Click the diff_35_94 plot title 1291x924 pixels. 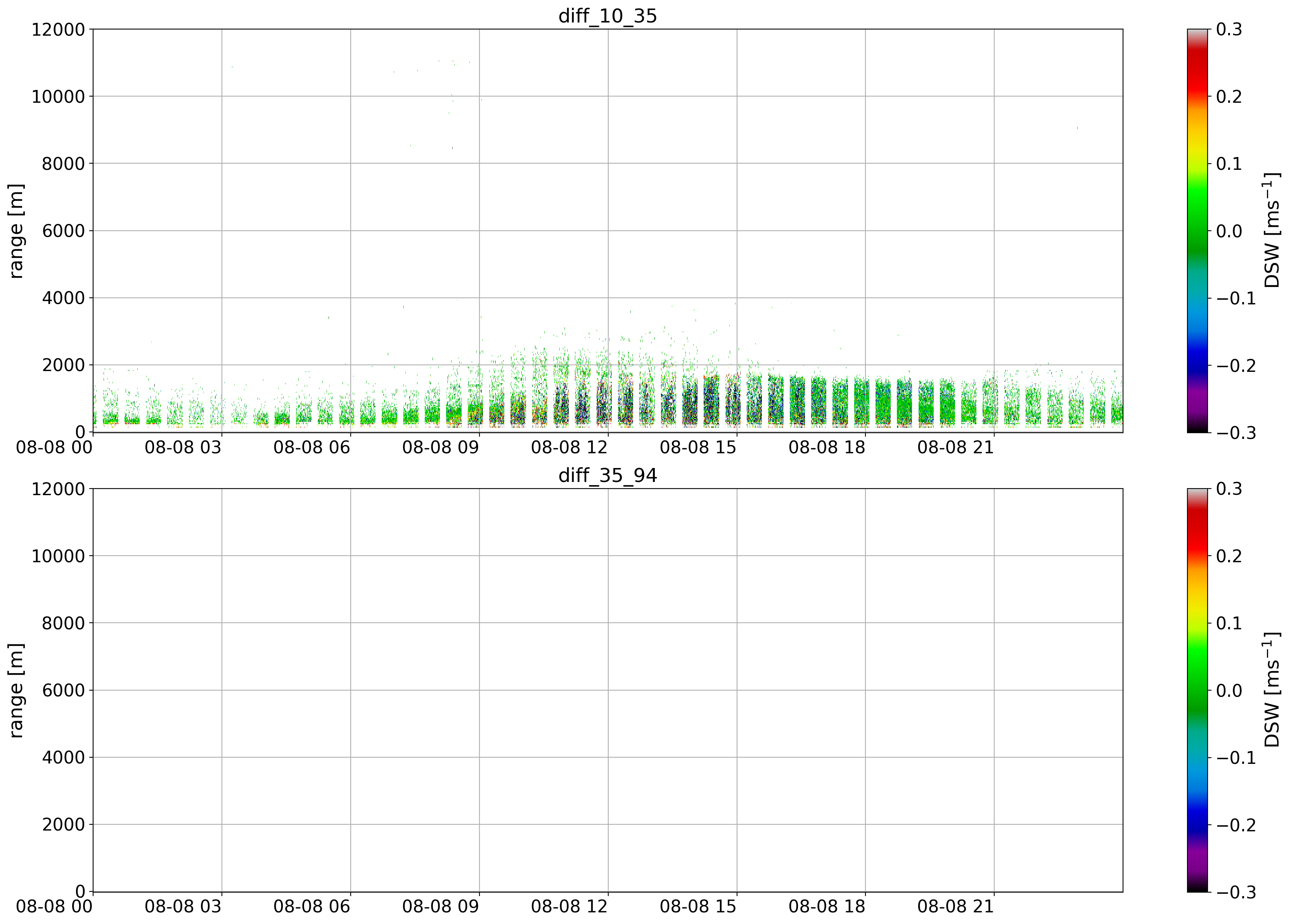coord(607,475)
